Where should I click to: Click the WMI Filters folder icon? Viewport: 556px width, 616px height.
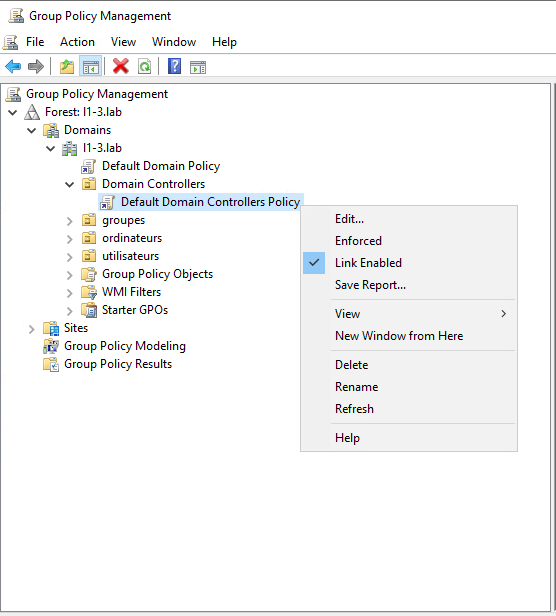point(89,292)
